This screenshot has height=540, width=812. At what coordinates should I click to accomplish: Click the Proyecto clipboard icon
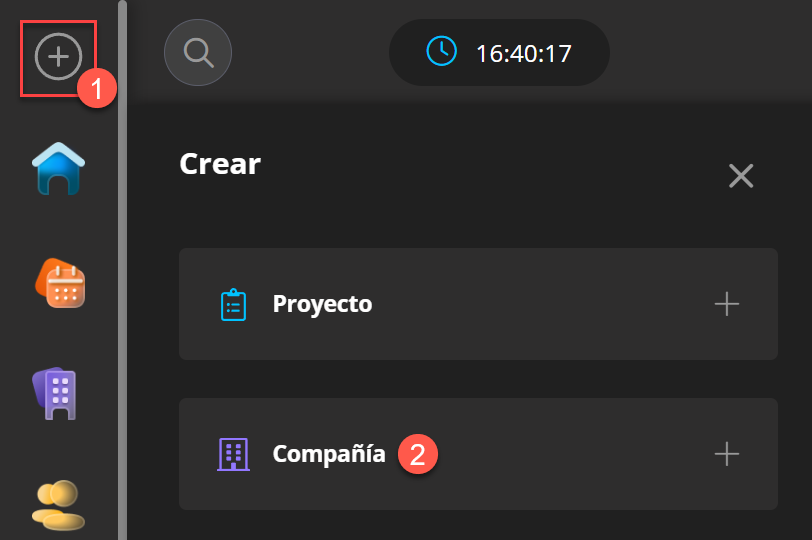coord(234,304)
